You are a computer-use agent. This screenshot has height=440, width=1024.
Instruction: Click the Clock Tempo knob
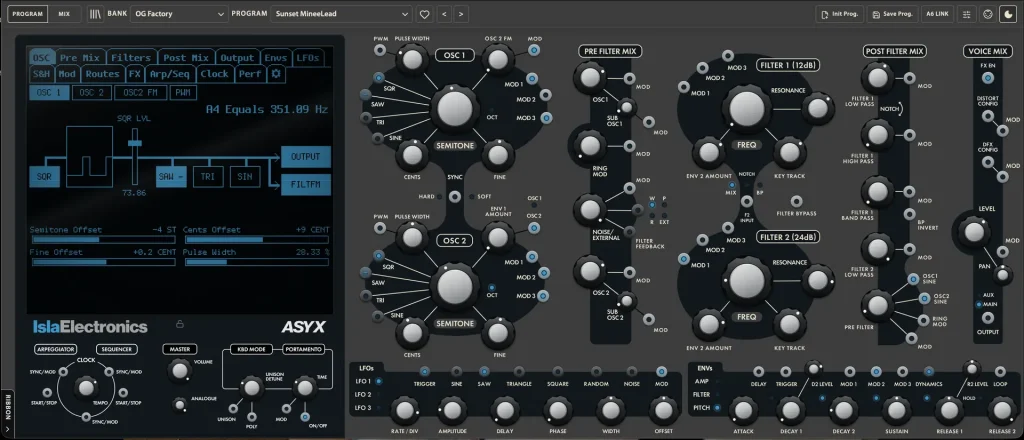[x=86, y=388]
